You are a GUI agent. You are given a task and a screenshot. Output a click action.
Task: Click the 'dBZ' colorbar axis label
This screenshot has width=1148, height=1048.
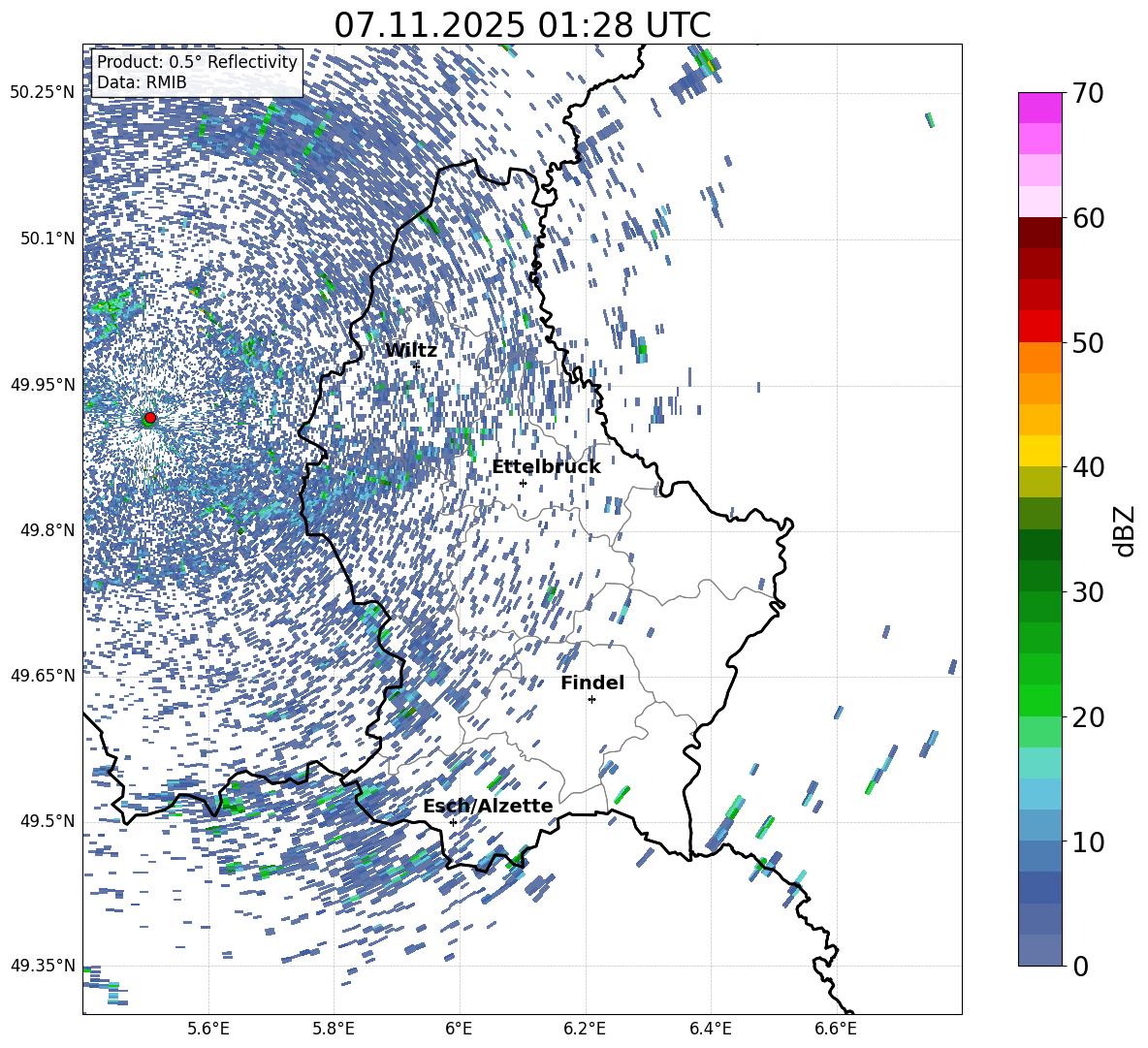[1126, 530]
